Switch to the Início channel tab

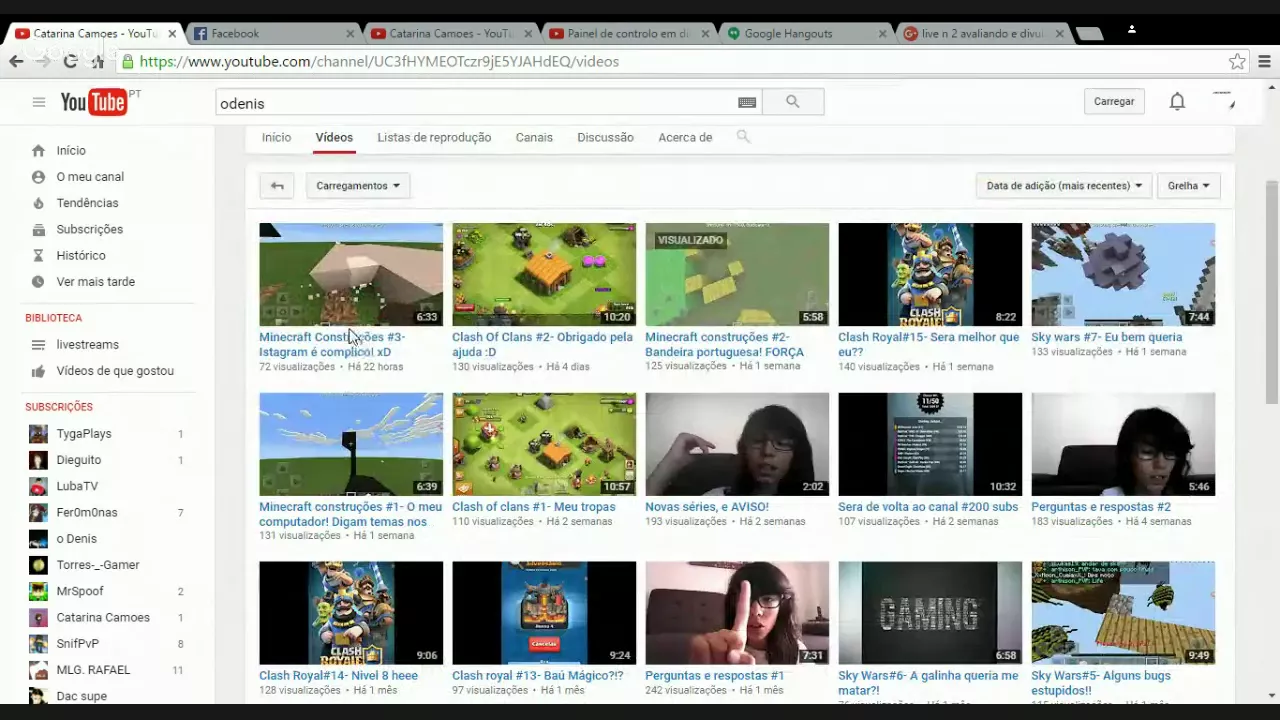pos(276,137)
